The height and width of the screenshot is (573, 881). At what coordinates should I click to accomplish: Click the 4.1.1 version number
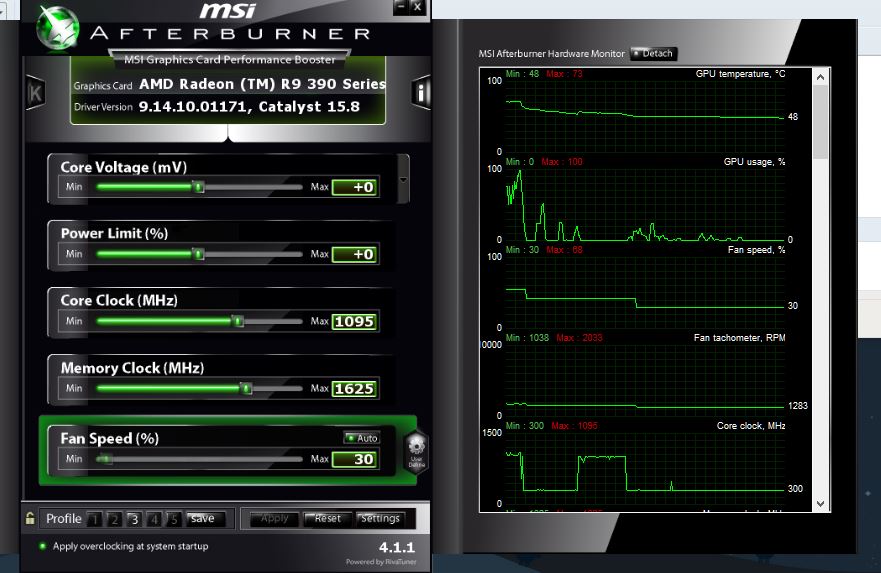[397, 547]
